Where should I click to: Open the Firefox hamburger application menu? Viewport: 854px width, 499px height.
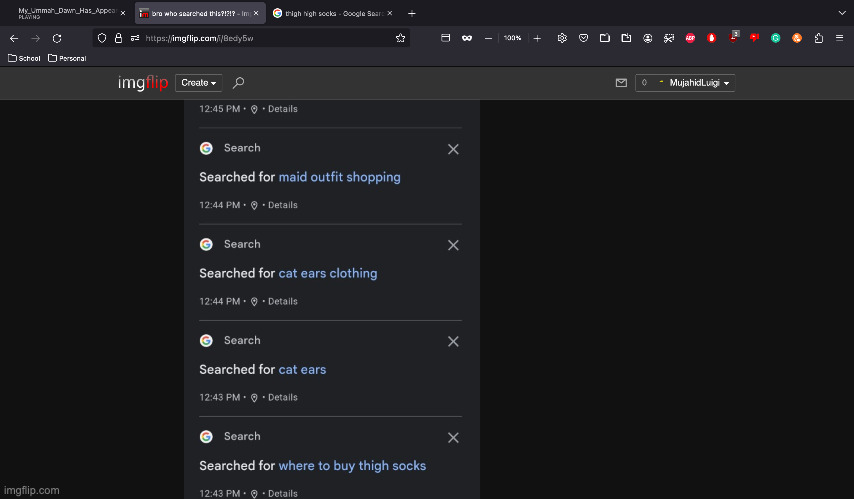(x=839, y=38)
